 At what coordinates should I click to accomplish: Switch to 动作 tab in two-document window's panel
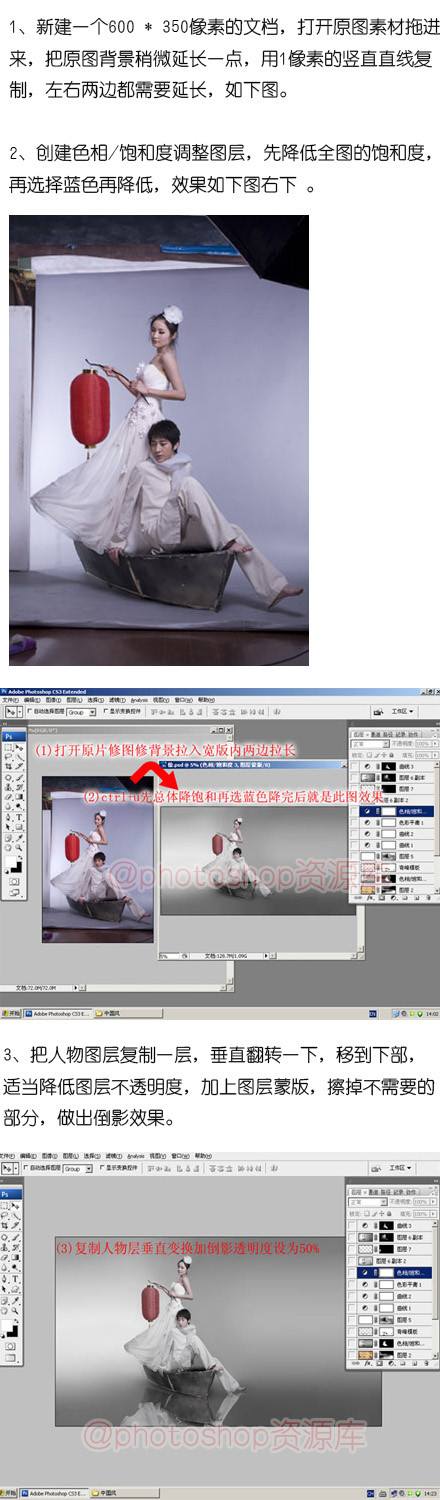coord(413,734)
